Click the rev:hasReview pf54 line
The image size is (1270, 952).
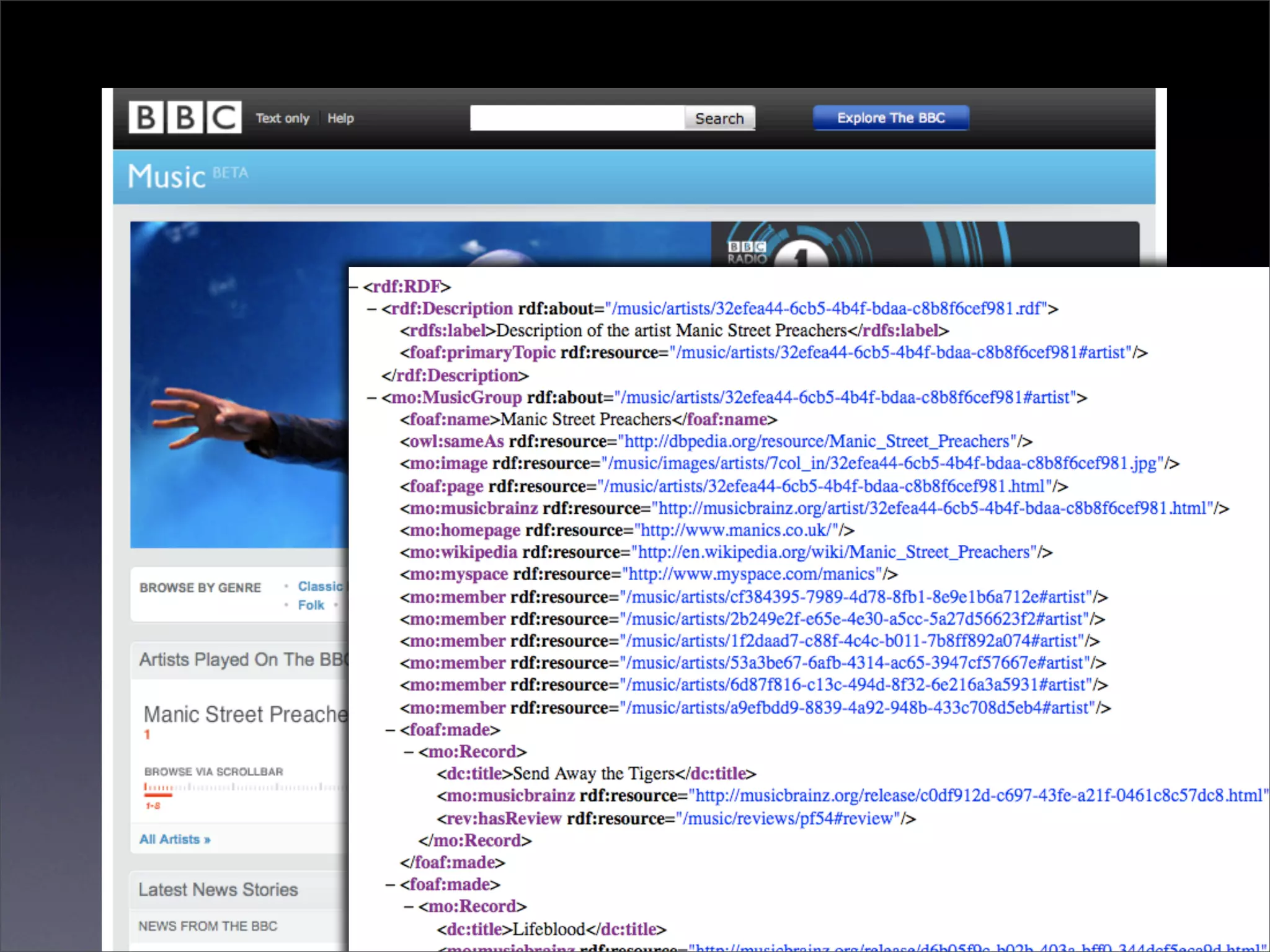pos(676,819)
